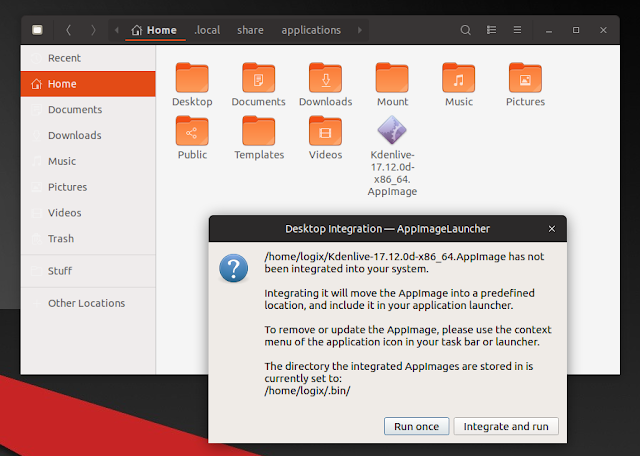The image size is (640, 456).
Task: Select .local in the path bar
Action: point(207,30)
